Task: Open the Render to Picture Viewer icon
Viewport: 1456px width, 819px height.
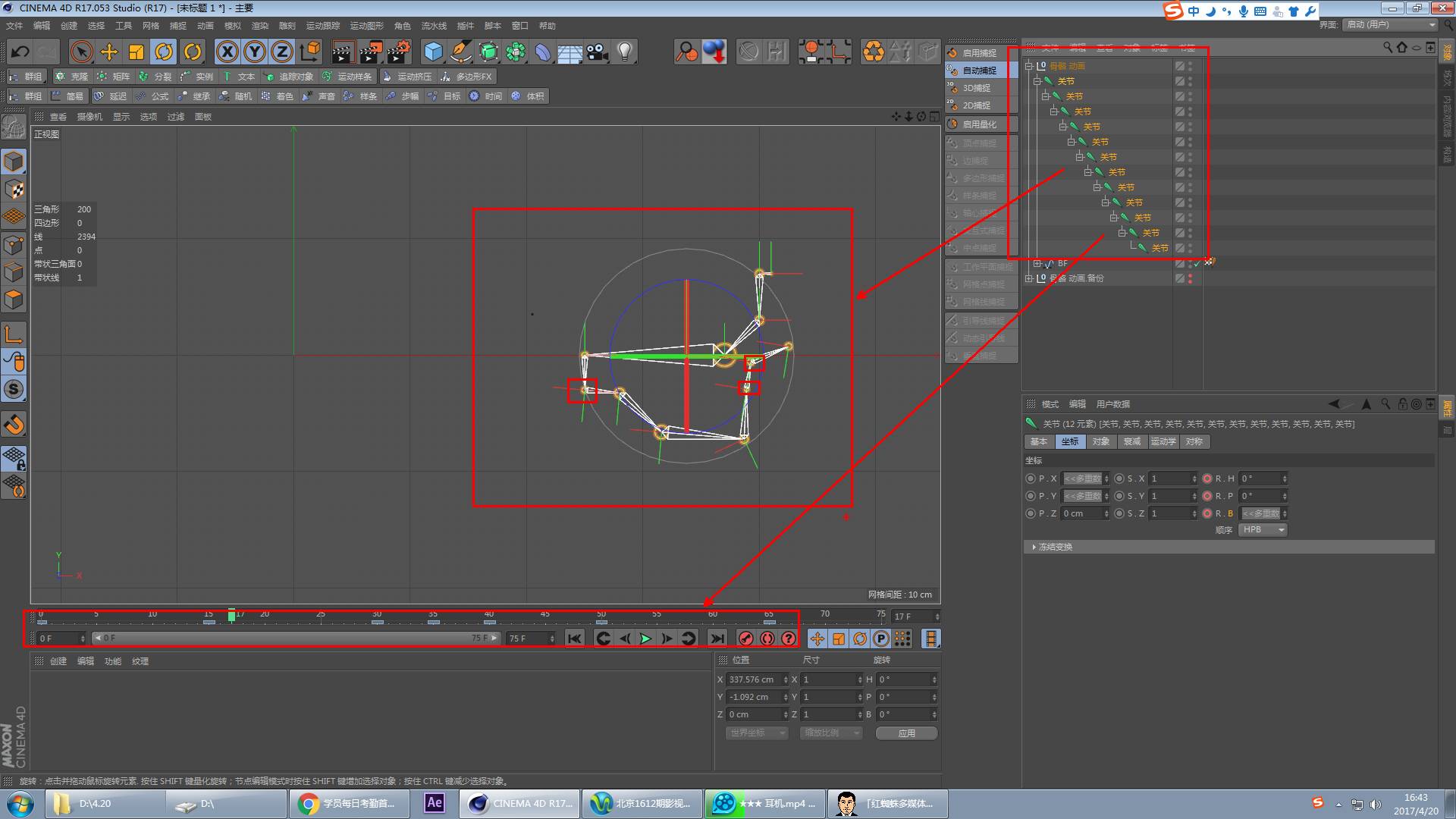Action: click(x=371, y=52)
